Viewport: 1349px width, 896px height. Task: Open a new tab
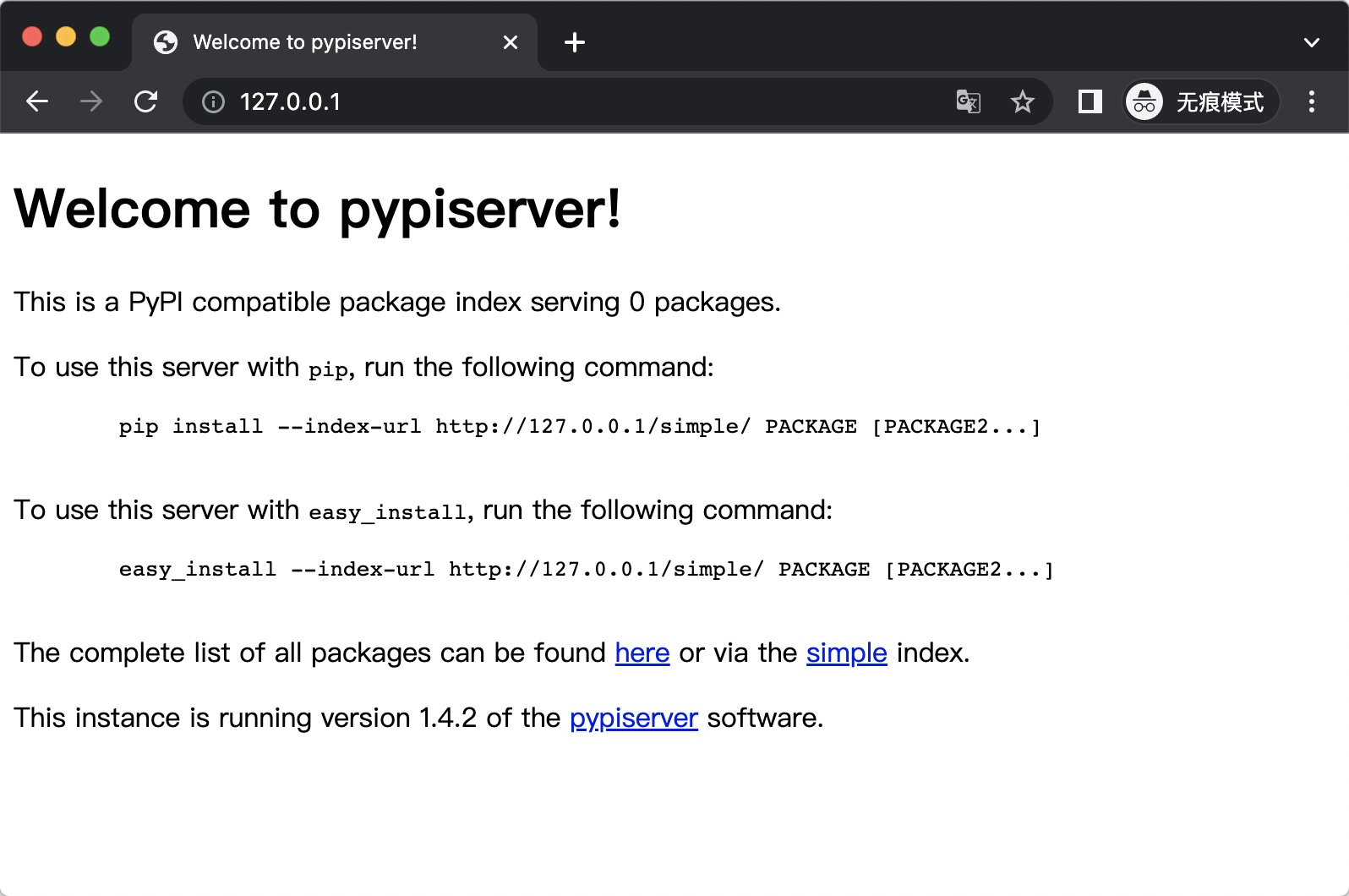point(575,42)
